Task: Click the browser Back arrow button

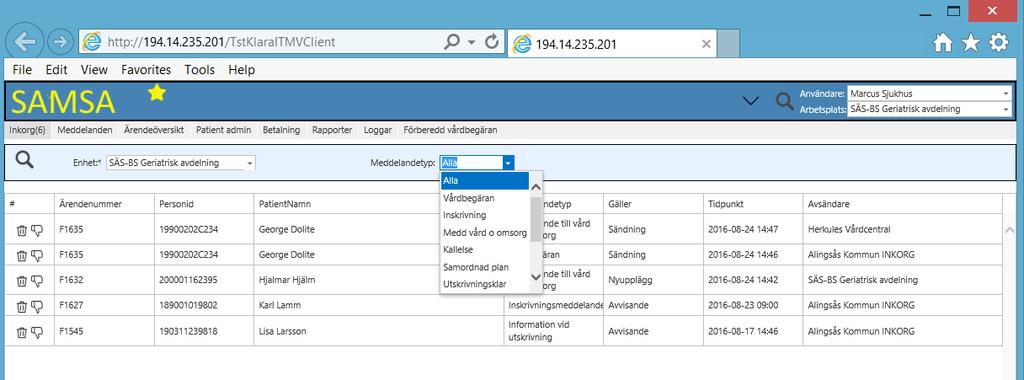Action: 25,42
